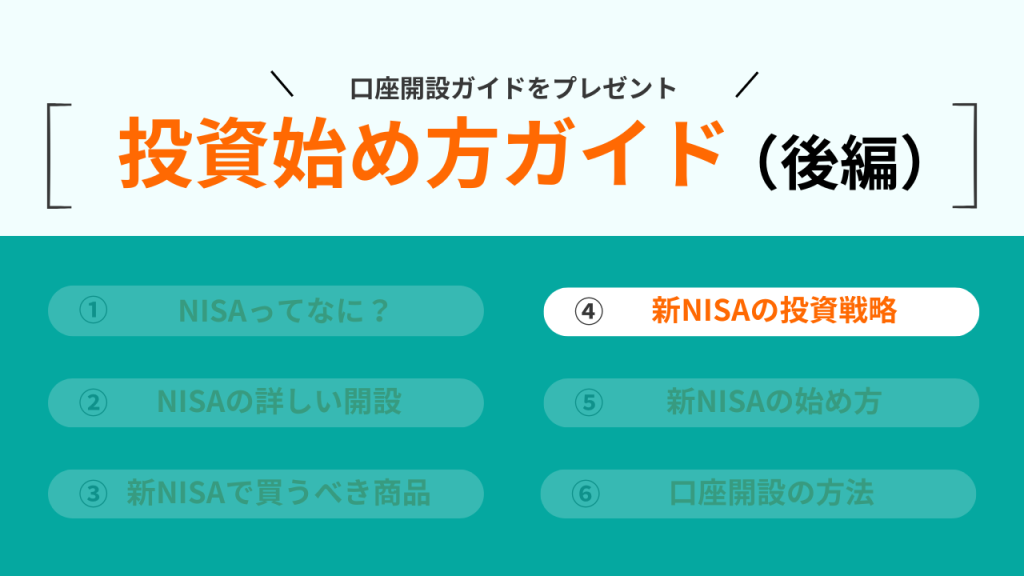The height and width of the screenshot is (576, 1024).
Task: Click the orange 投資始め方ガイド title
Action: pos(420,157)
